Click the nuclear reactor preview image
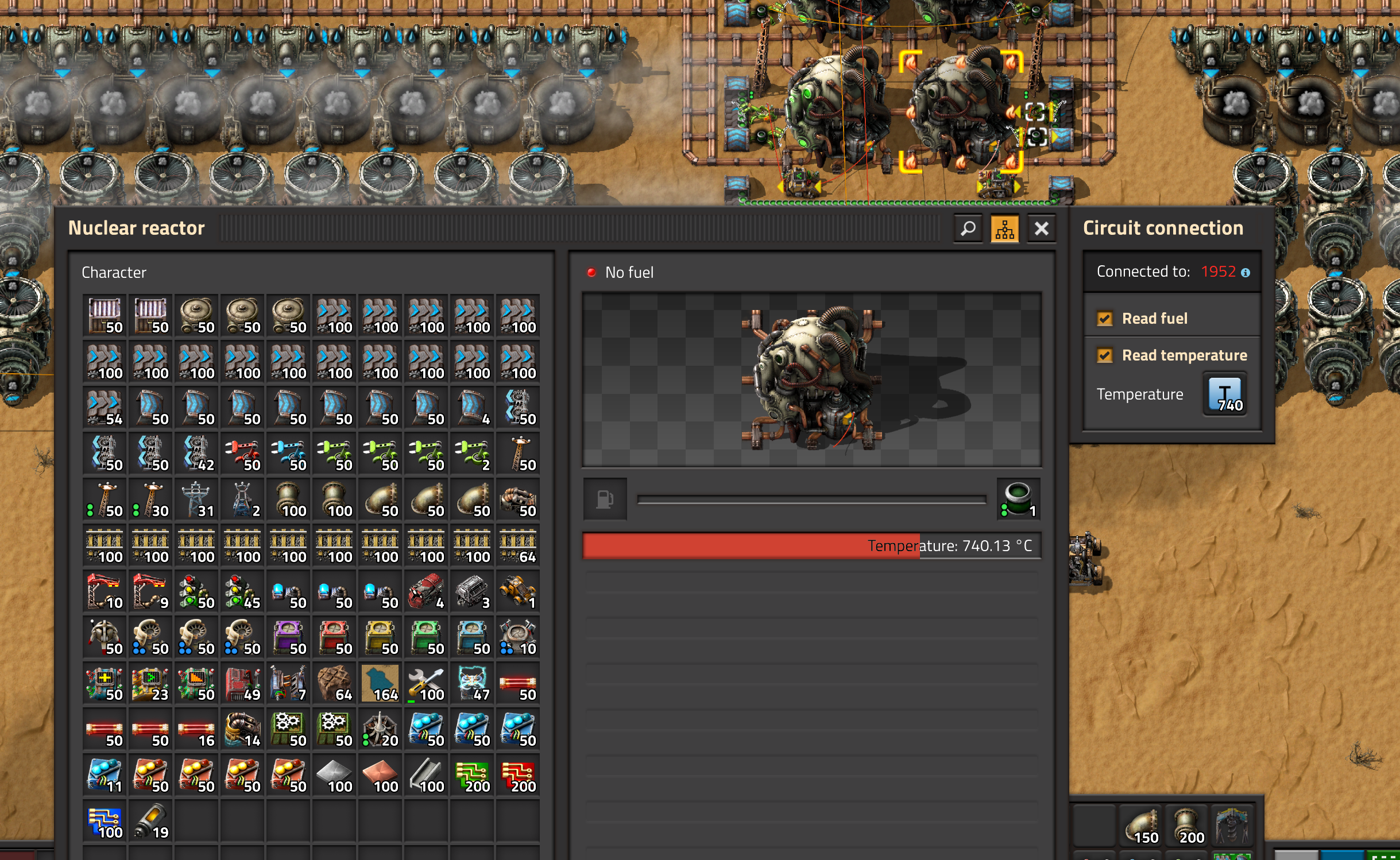Image resolution: width=1400 pixels, height=860 pixels. [811, 379]
